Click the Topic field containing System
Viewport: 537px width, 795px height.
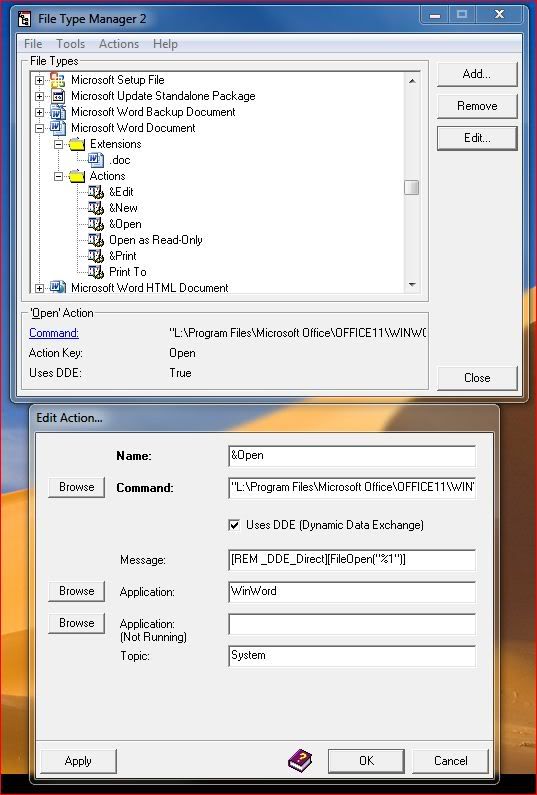pos(352,656)
